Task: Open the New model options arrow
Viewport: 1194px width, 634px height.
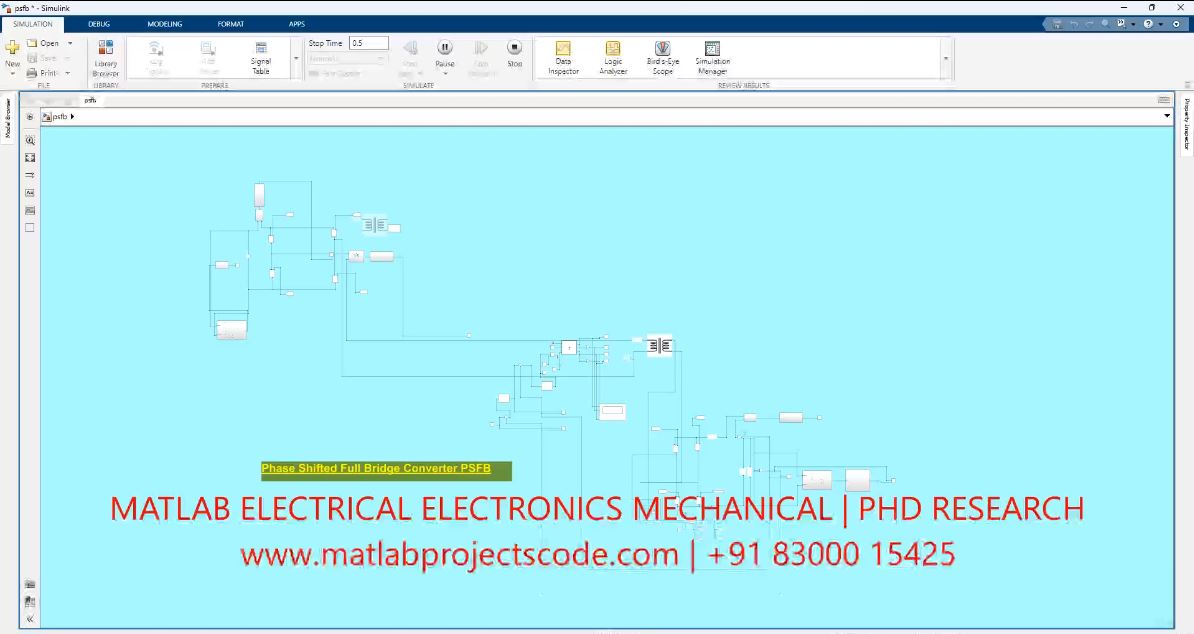Action: coord(12,74)
